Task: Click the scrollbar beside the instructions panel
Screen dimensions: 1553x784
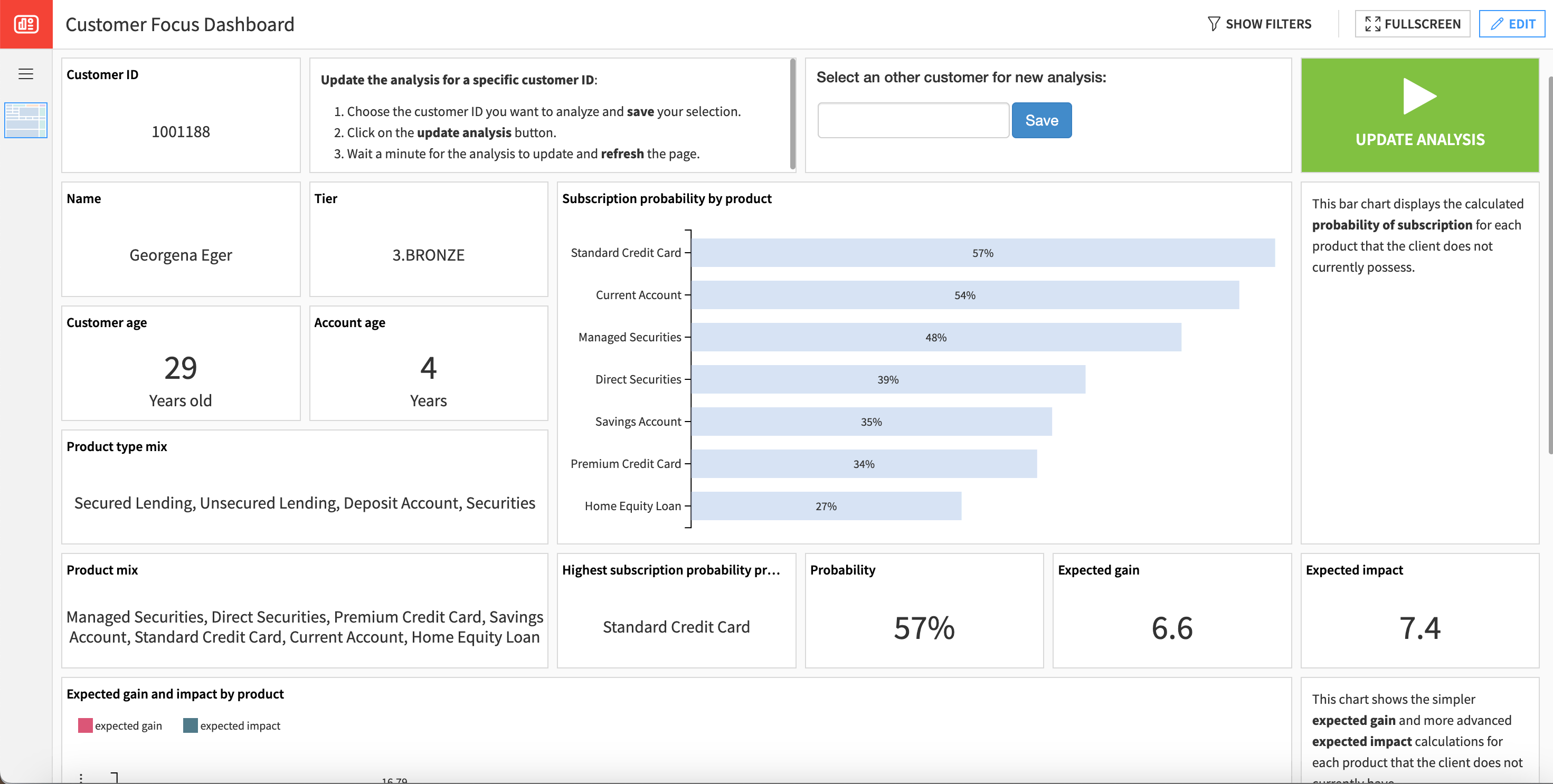Action: [x=792, y=114]
